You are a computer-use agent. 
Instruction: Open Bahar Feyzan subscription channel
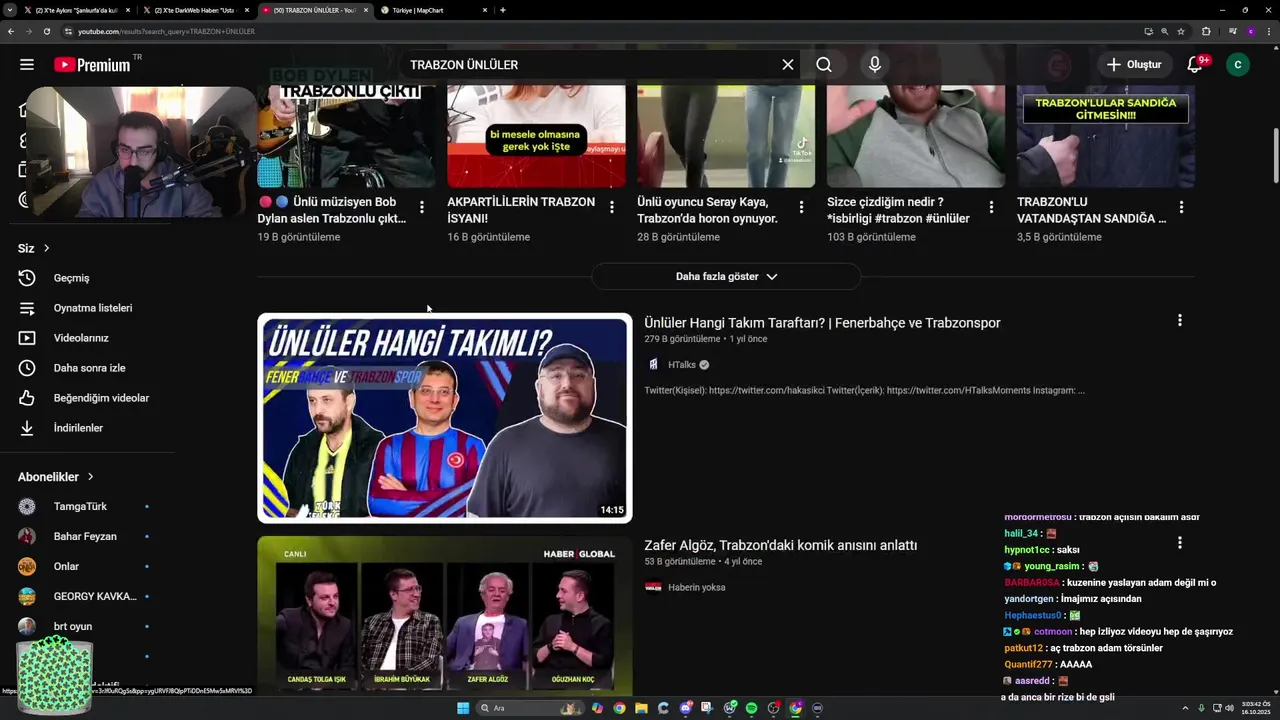pyautogui.click(x=84, y=536)
